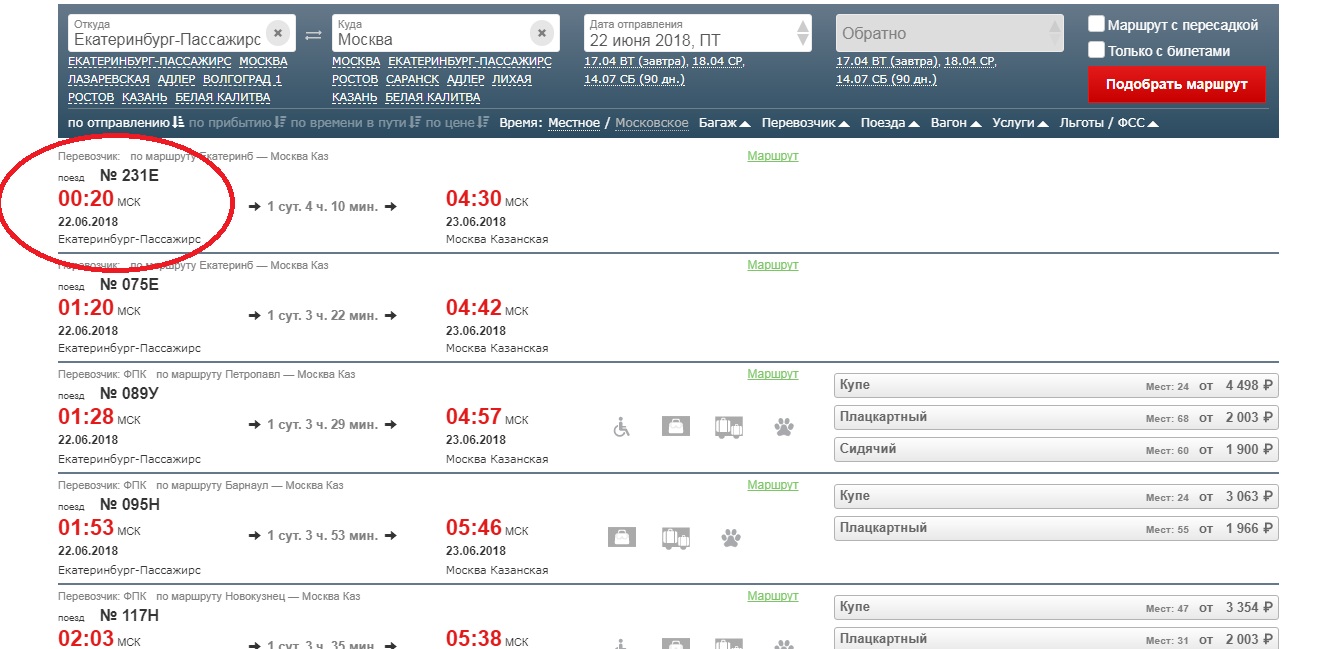The height and width of the screenshot is (649, 1332).
Task: Open Маршрут link for train 231Е
Action: (772, 156)
